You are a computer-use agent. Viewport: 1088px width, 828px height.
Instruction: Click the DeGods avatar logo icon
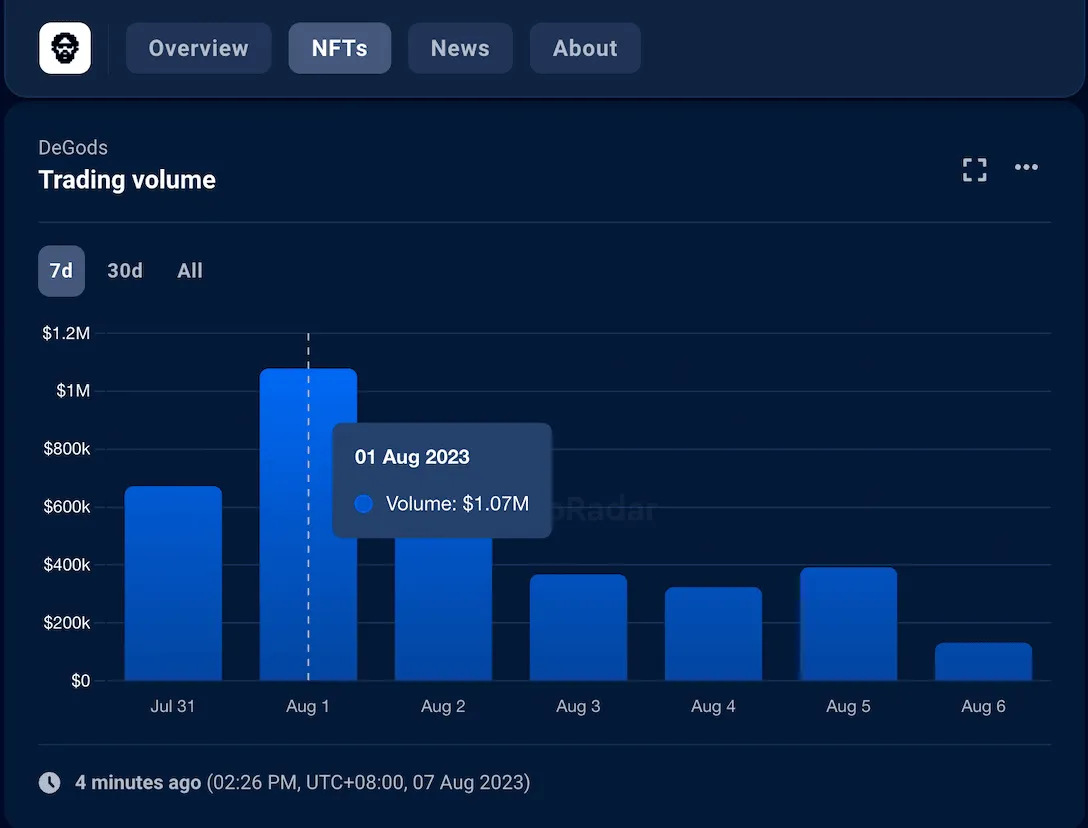[65, 48]
